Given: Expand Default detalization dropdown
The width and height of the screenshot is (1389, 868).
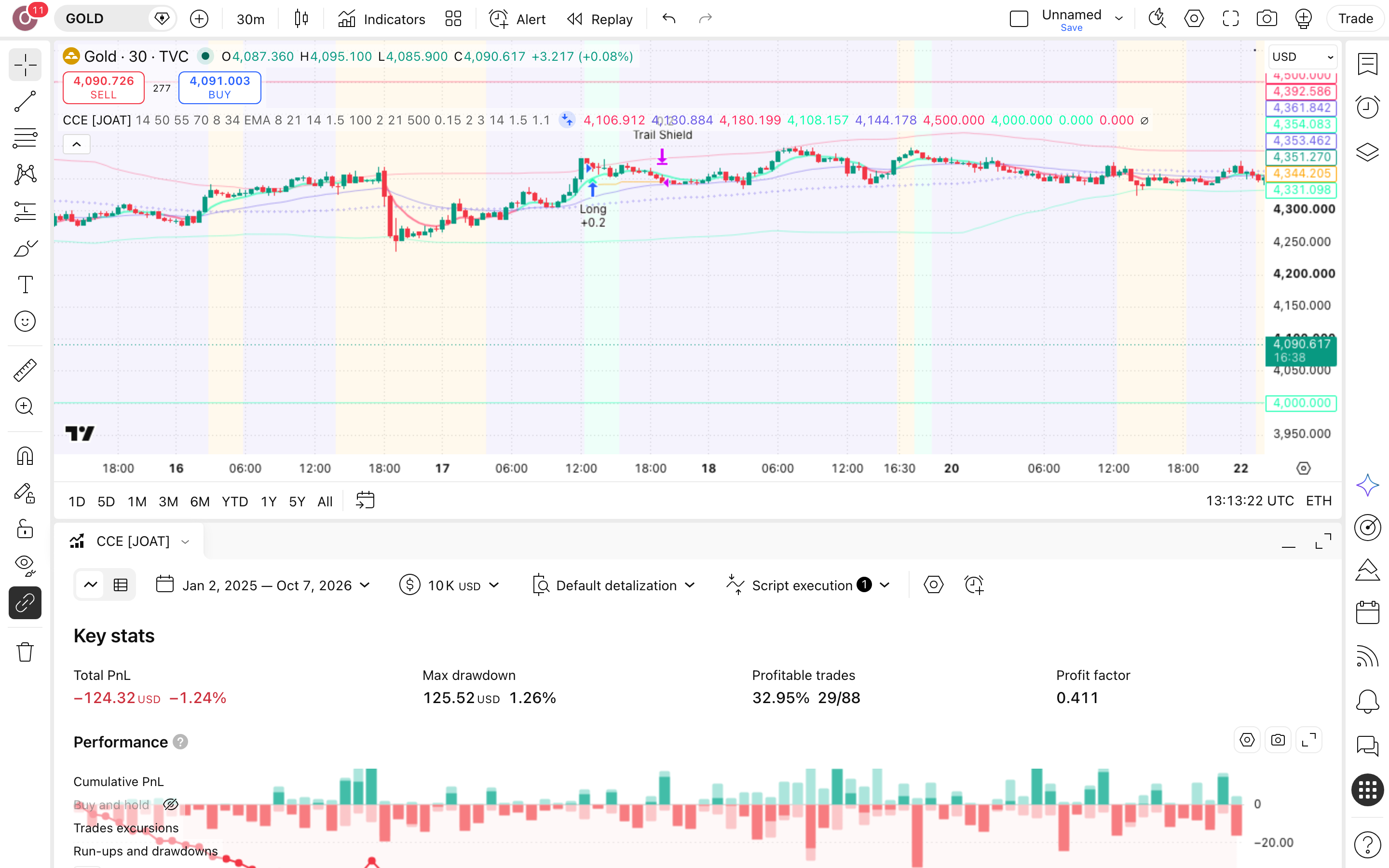Looking at the screenshot, I should tap(614, 585).
